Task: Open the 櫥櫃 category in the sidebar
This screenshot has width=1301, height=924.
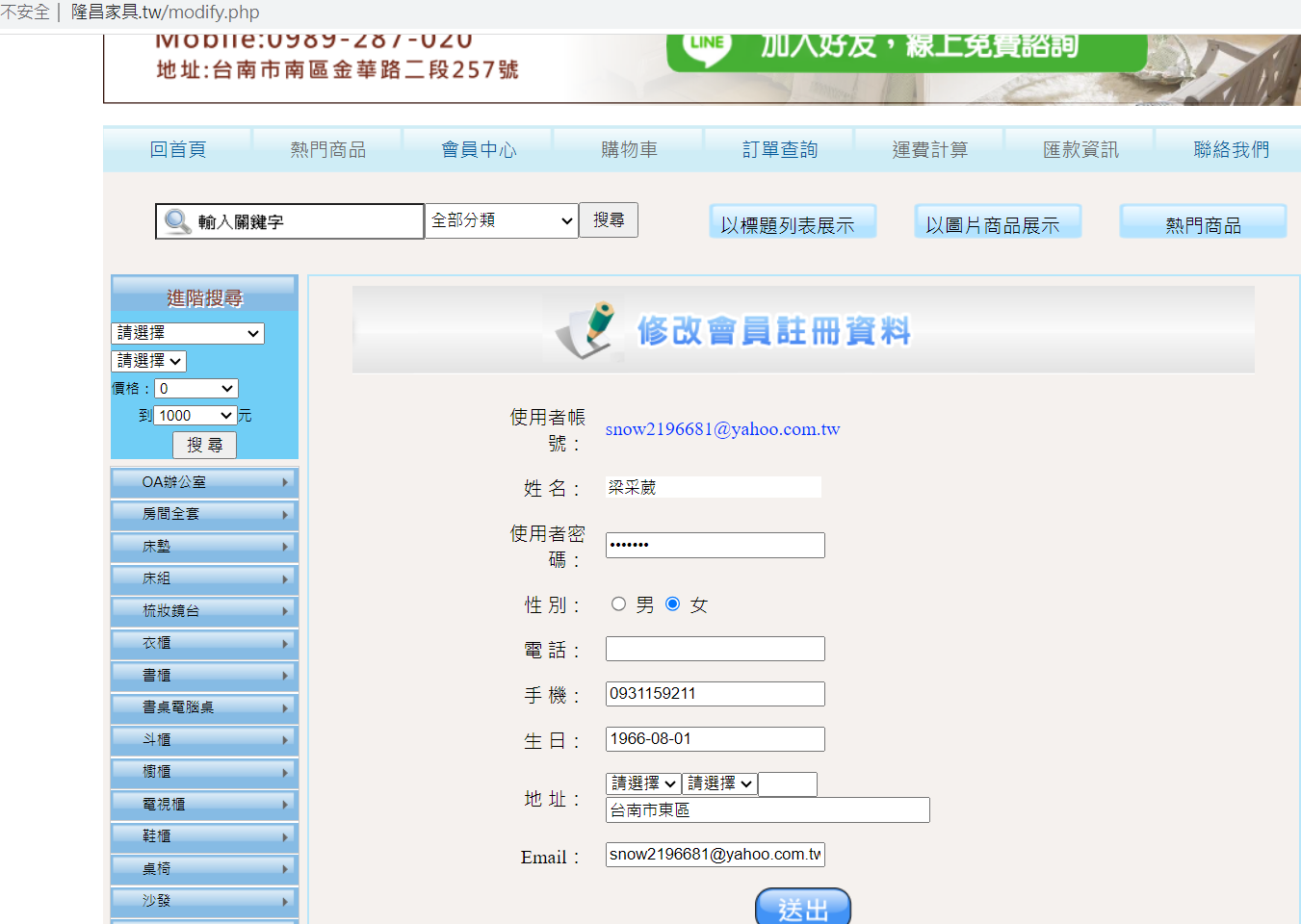Action: pos(204,772)
